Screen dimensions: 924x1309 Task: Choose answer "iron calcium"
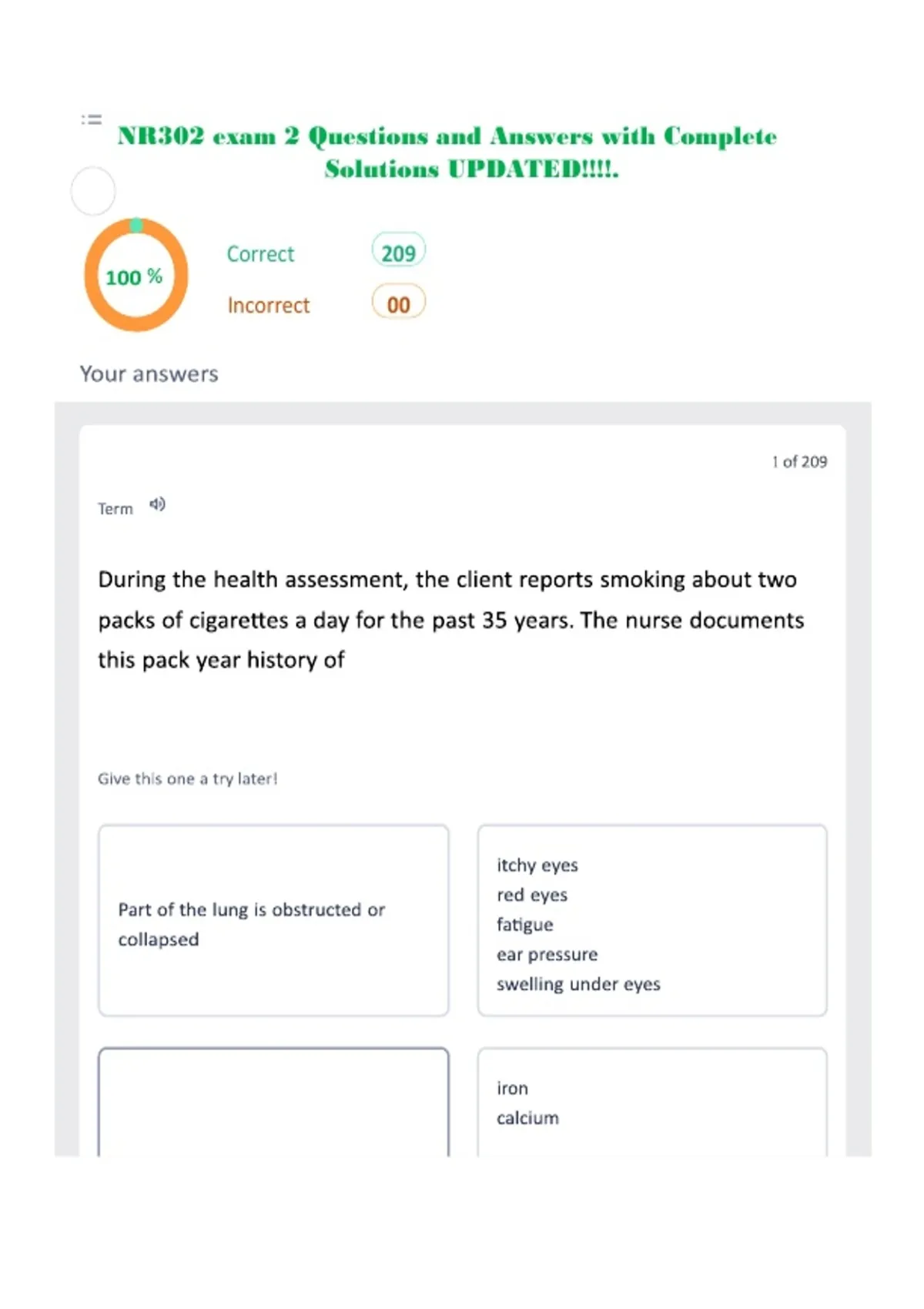coord(652,1102)
